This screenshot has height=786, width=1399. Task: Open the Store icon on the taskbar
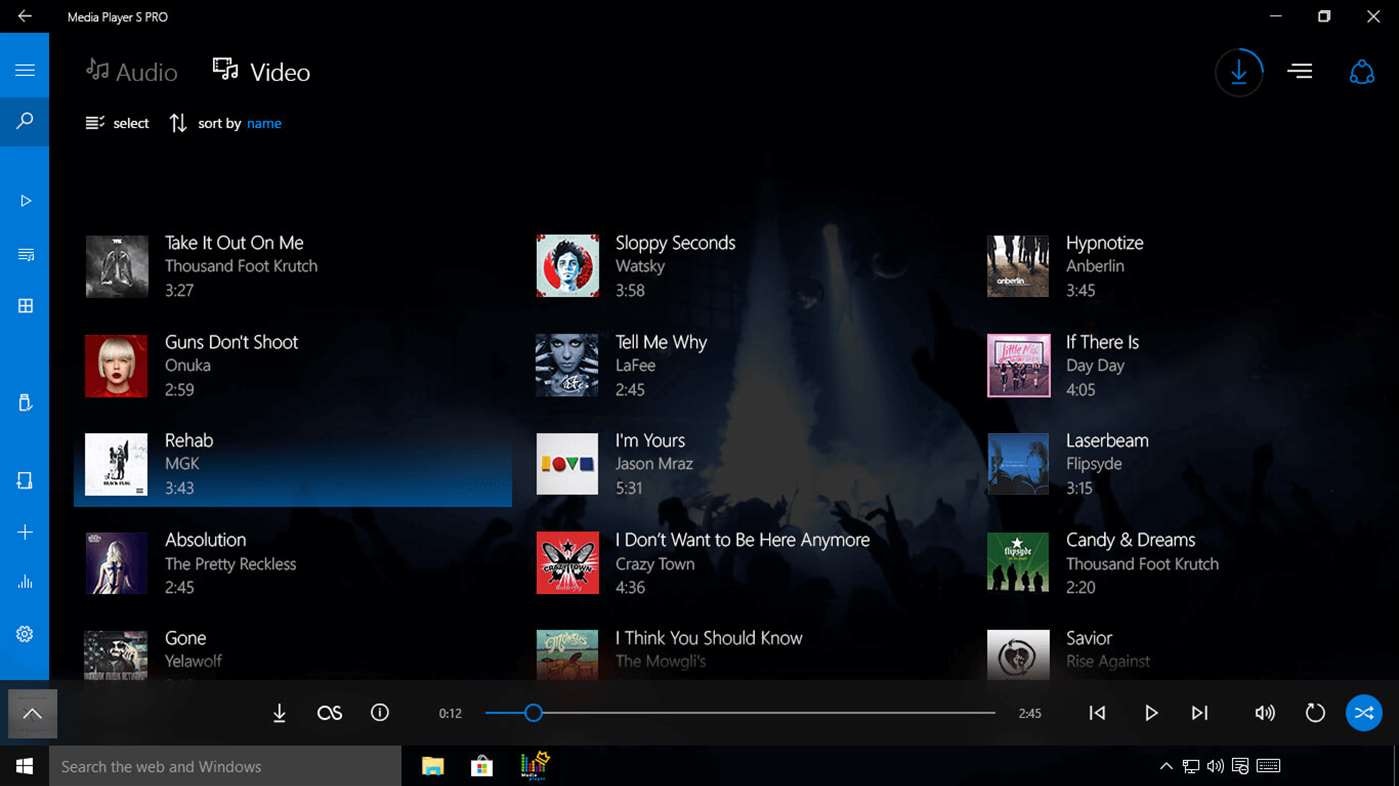(482, 766)
